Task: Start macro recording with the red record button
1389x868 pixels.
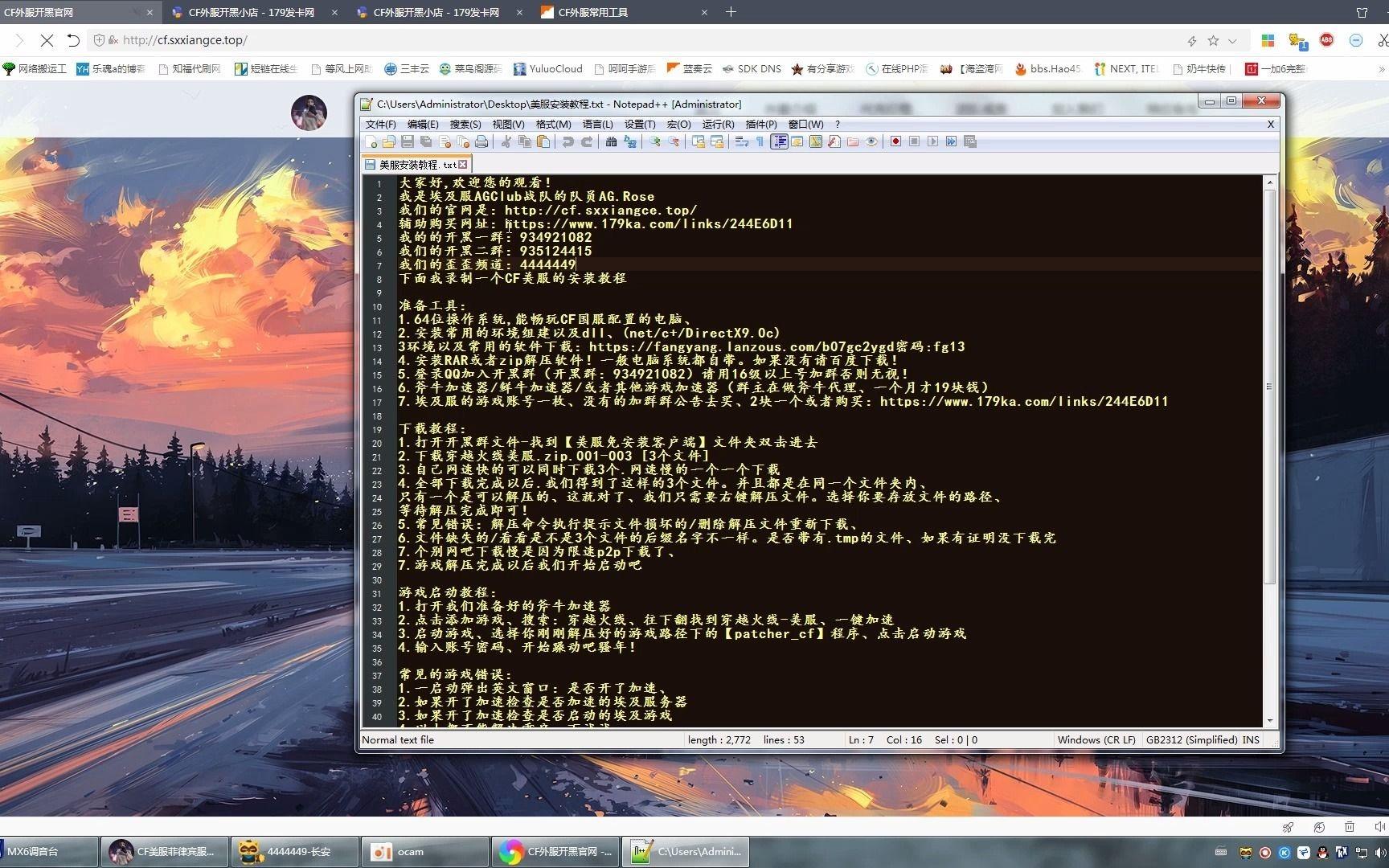Action: click(895, 141)
